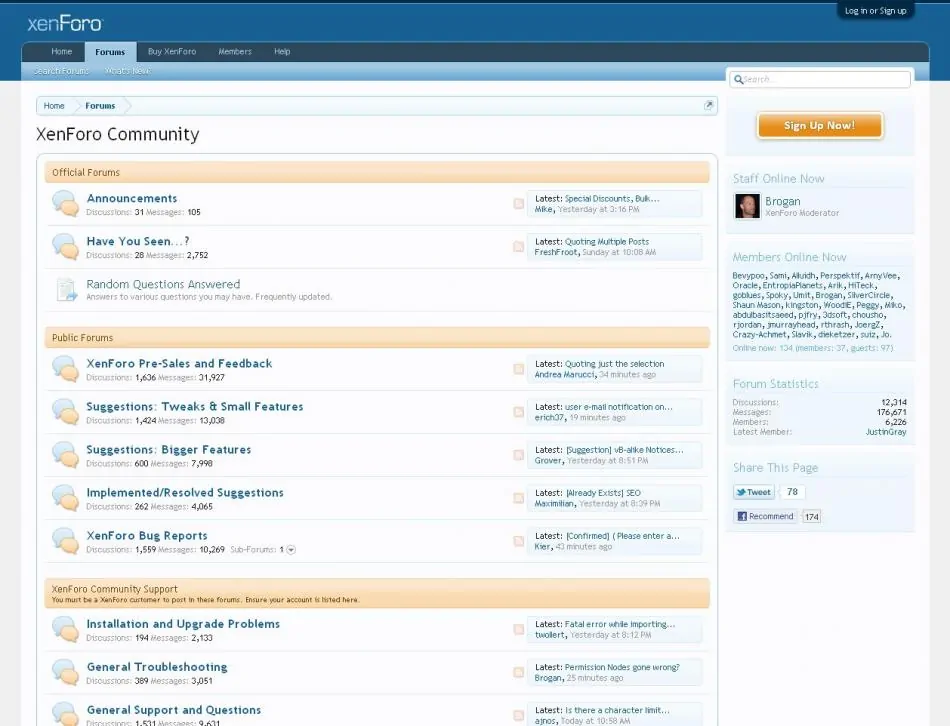
Task: Open the Help tab
Action: click(282, 52)
